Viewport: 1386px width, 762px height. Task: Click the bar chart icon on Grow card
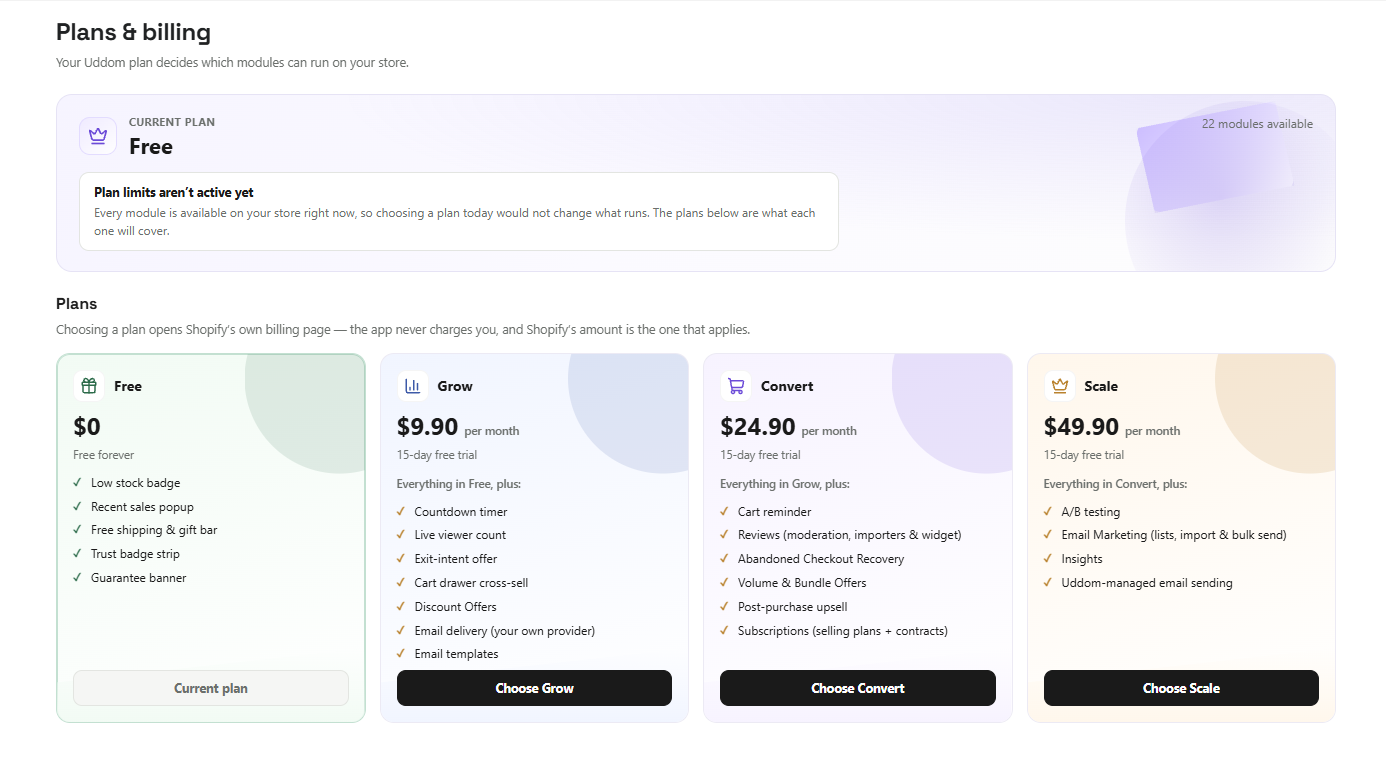[412, 386]
